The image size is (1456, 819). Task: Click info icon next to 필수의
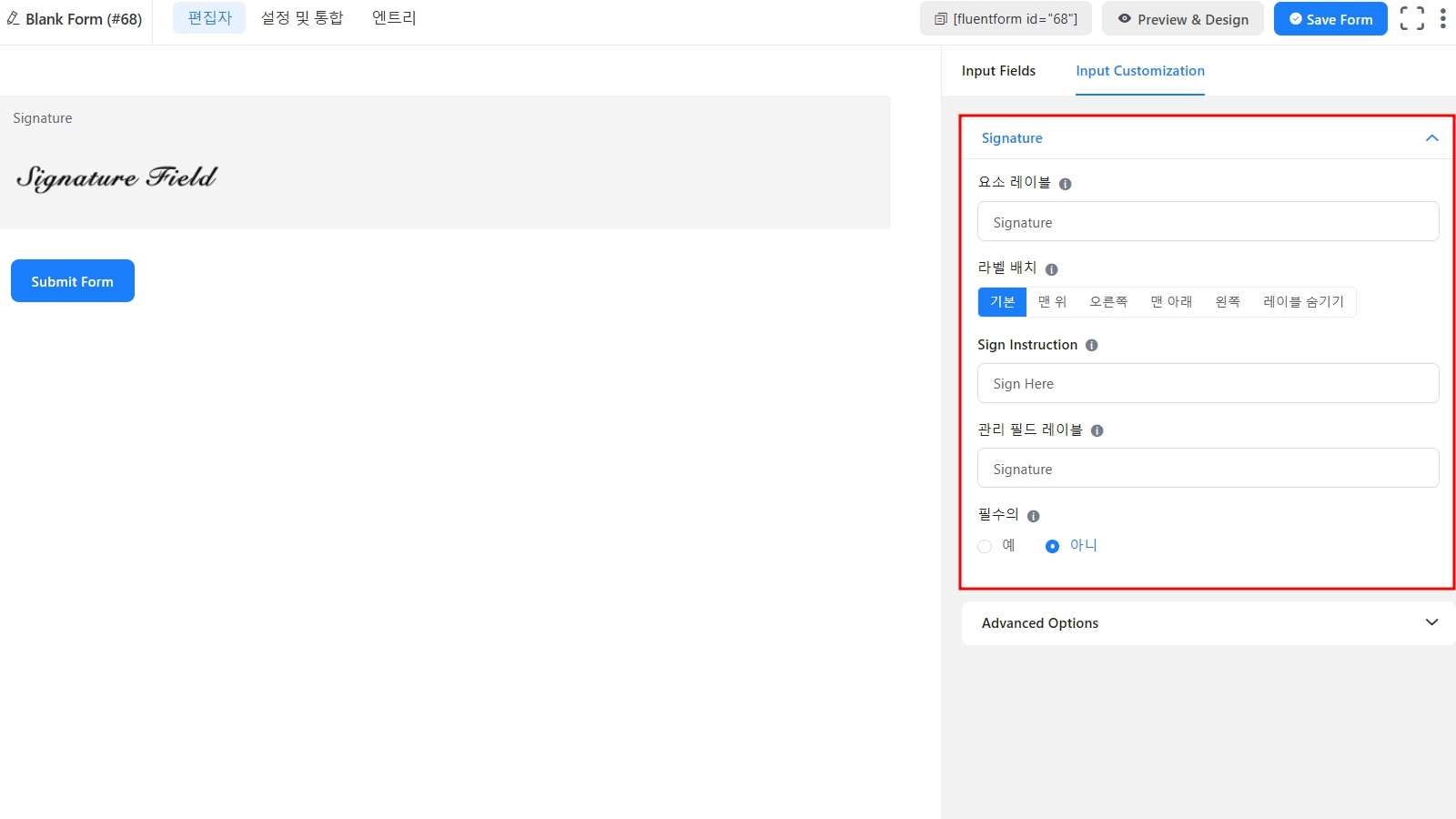1033,516
